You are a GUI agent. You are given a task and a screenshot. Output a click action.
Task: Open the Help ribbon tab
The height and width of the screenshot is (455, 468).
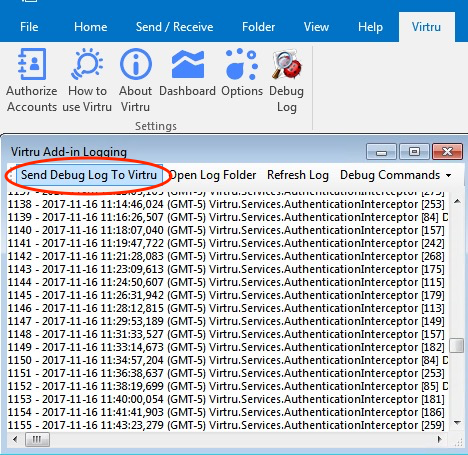point(370,27)
